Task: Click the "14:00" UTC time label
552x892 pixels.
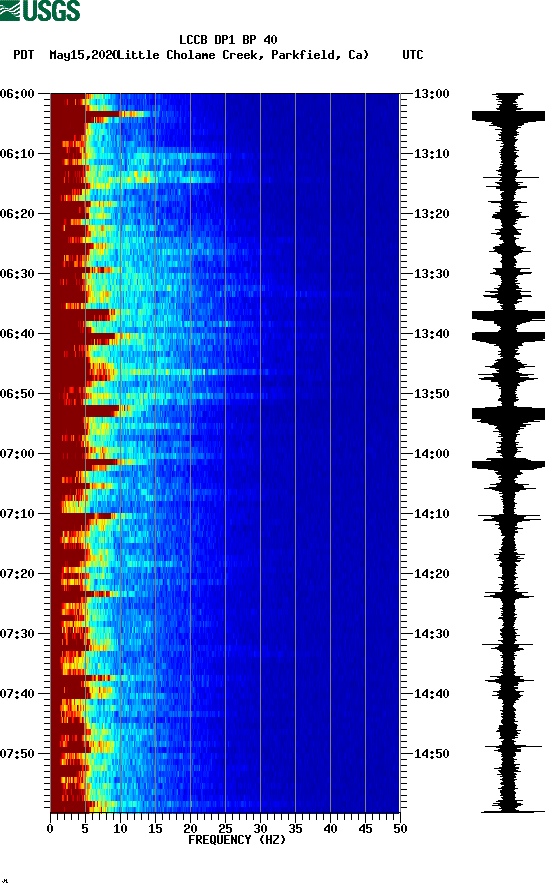Action: coord(431,454)
